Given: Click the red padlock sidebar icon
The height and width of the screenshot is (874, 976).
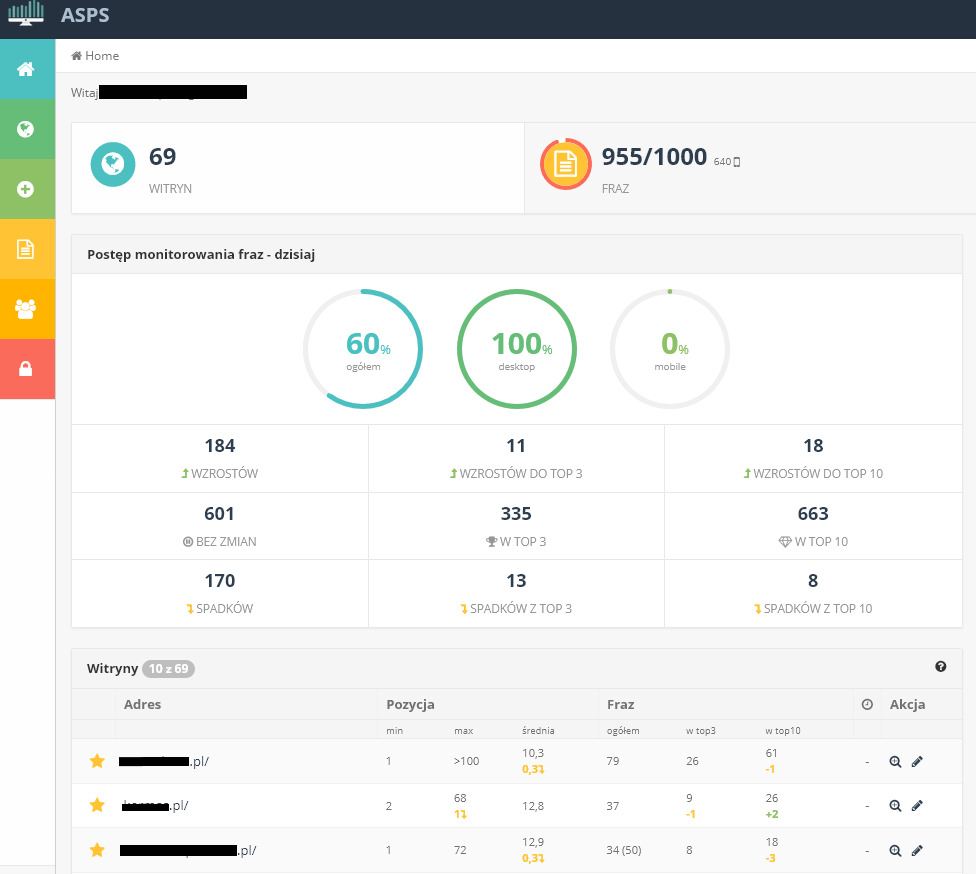Looking at the screenshot, I should (26, 369).
